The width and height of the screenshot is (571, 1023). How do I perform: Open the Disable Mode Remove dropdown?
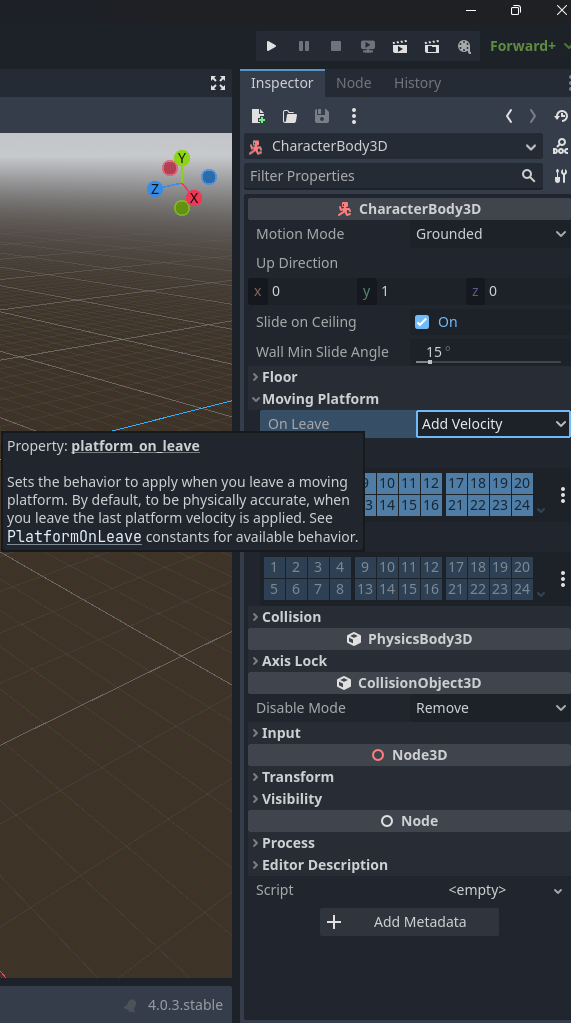pos(490,708)
